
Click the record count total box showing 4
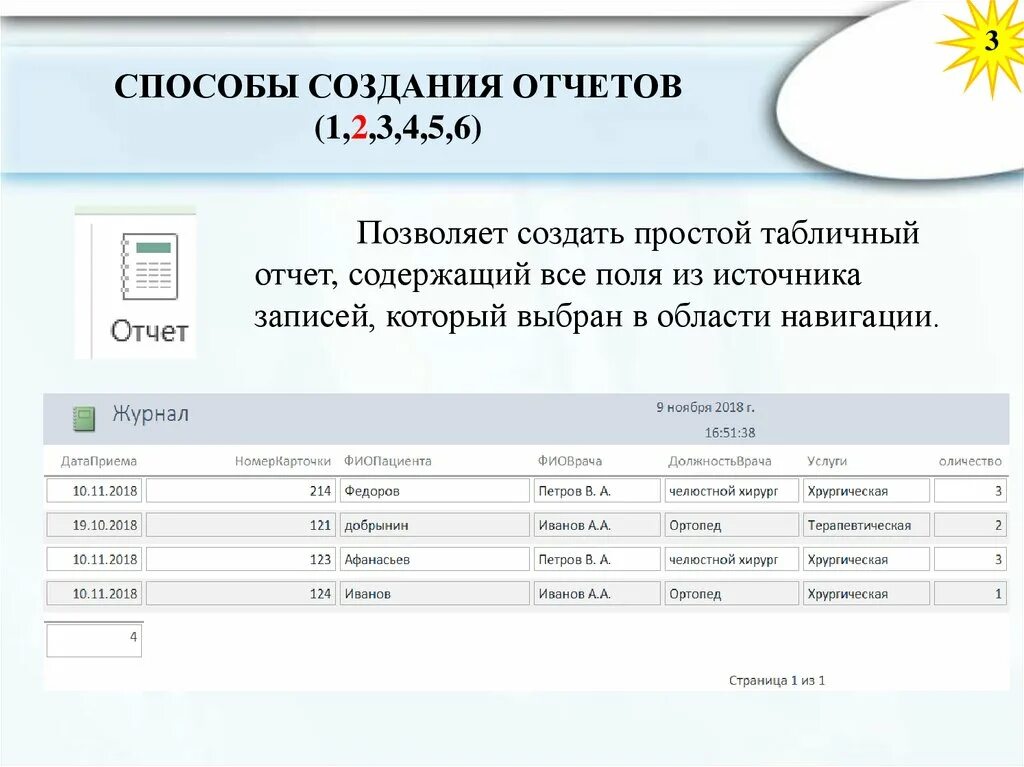point(94,640)
